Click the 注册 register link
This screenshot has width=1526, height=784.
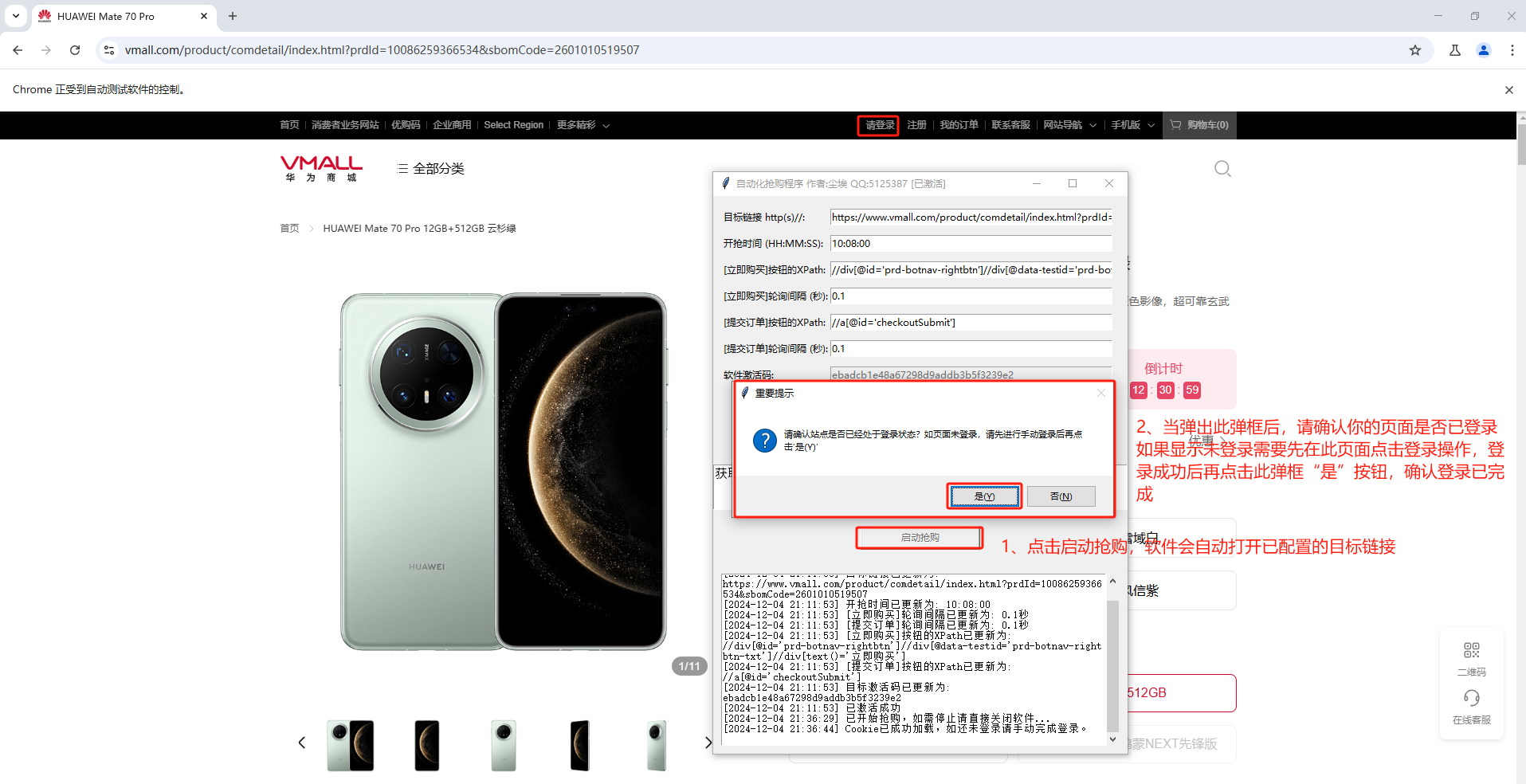coord(916,125)
